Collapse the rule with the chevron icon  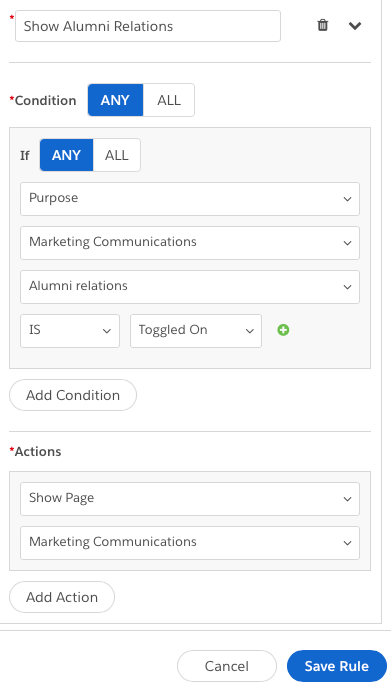355,26
